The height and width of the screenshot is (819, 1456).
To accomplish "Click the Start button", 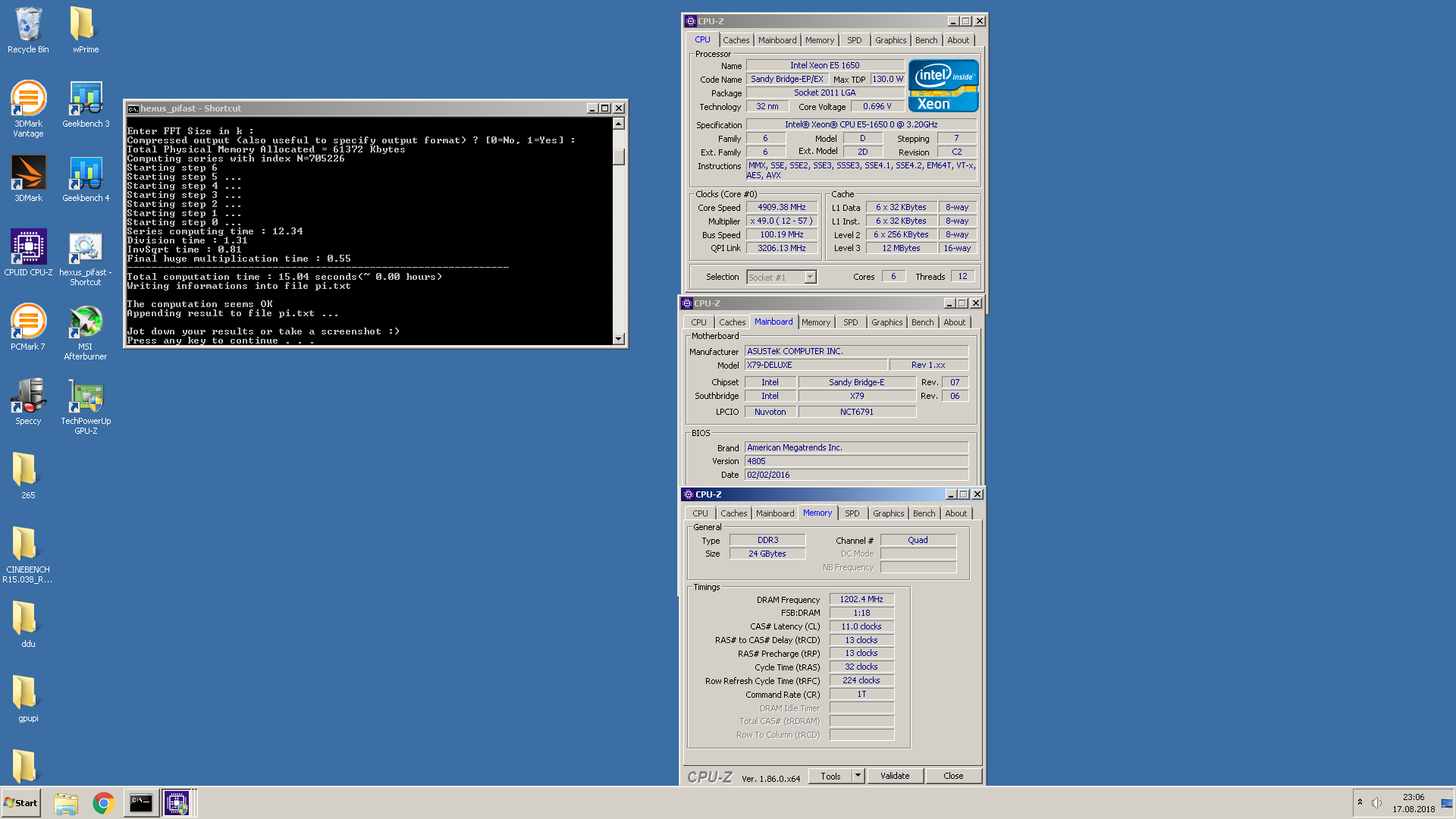I will [20, 803].
